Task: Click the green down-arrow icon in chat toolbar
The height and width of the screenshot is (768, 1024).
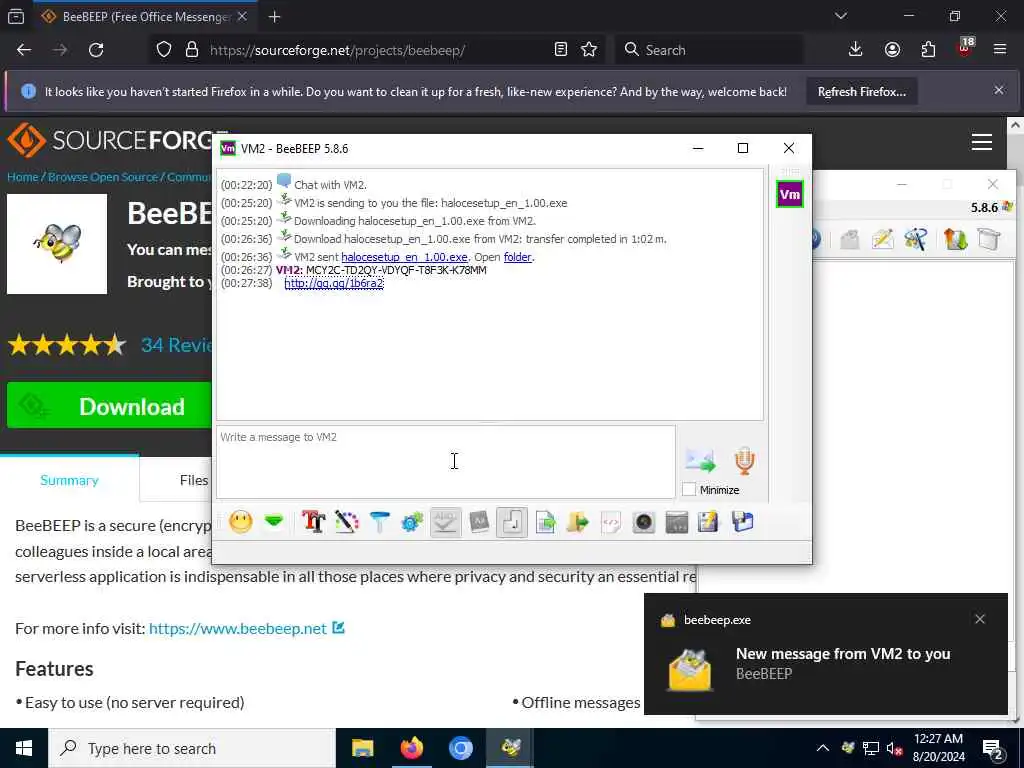Action: tap(274, 521)
